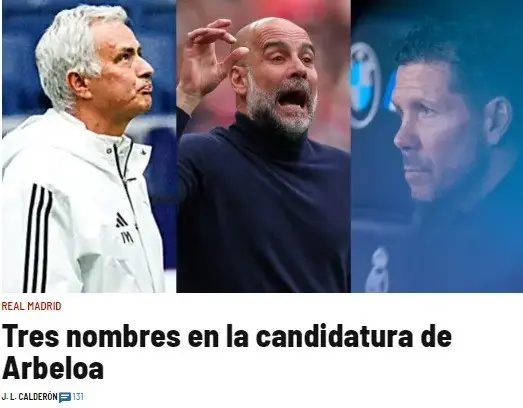Click the word 'Arbeloa' in the headline
Viewport: 523px width, 408px height.
[53, 368]
